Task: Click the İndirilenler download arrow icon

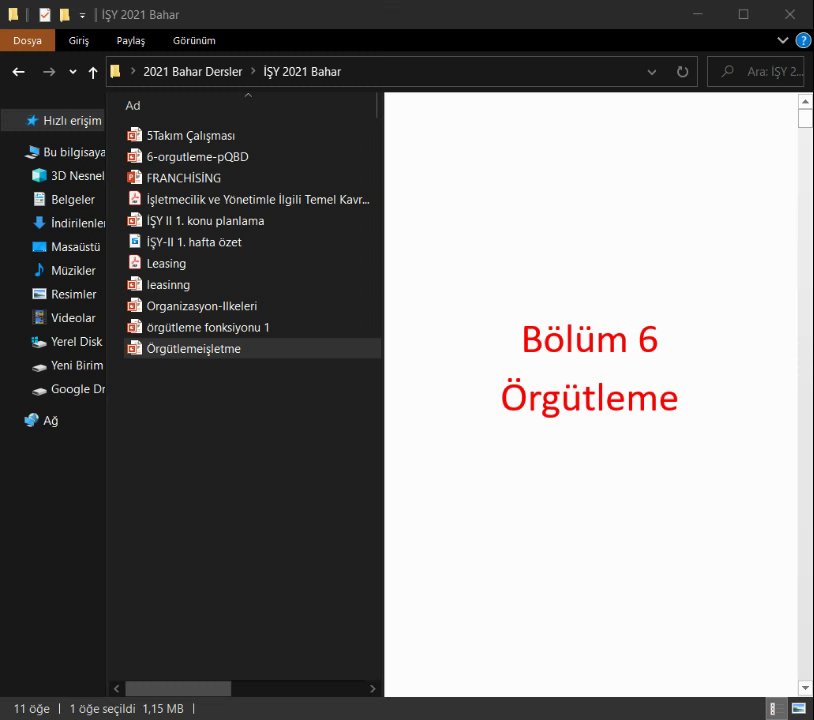Action: pyautogui.click(x=39, y=223)
